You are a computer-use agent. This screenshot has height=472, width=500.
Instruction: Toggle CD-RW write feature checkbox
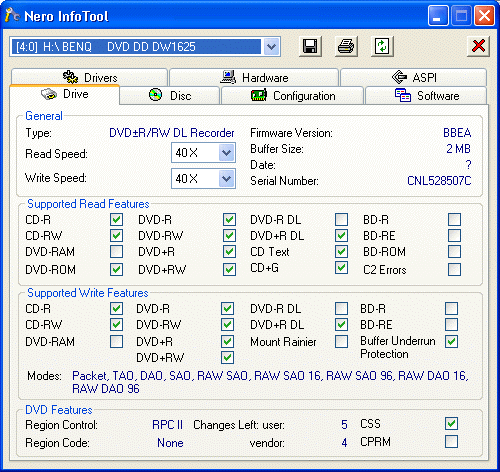pos(116,325)
